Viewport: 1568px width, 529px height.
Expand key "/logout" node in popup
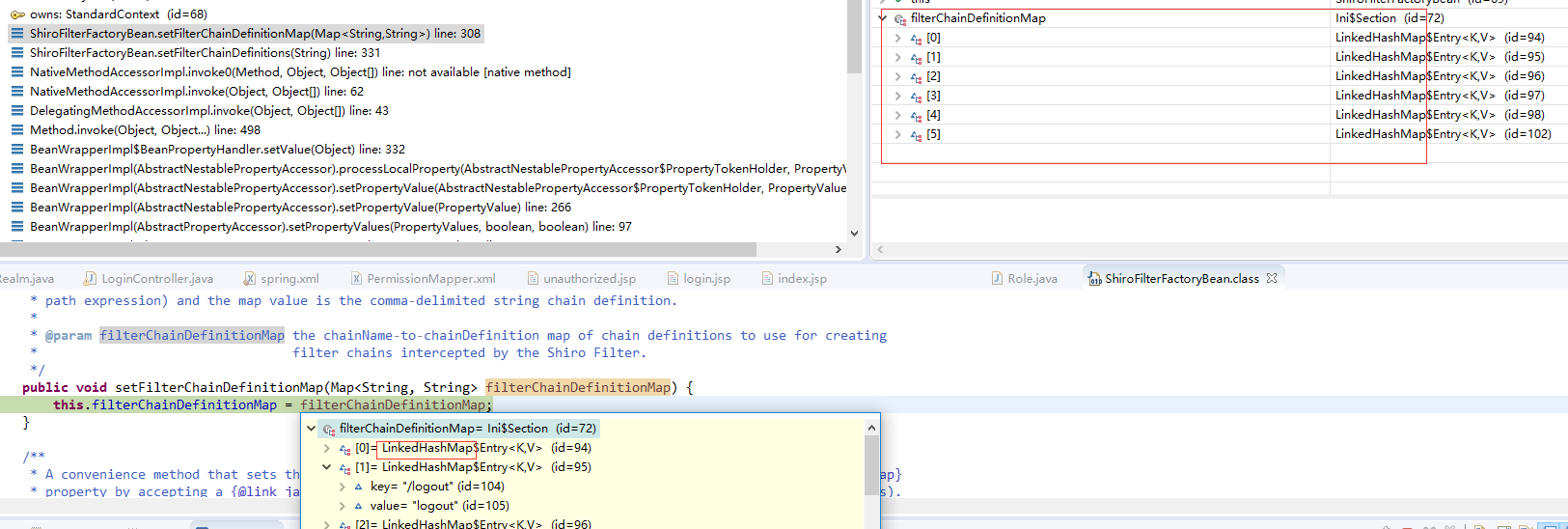click(342, 487)
